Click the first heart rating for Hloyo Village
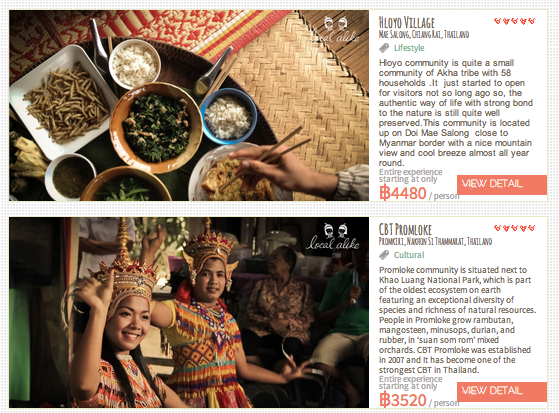 tap(497, 21)
